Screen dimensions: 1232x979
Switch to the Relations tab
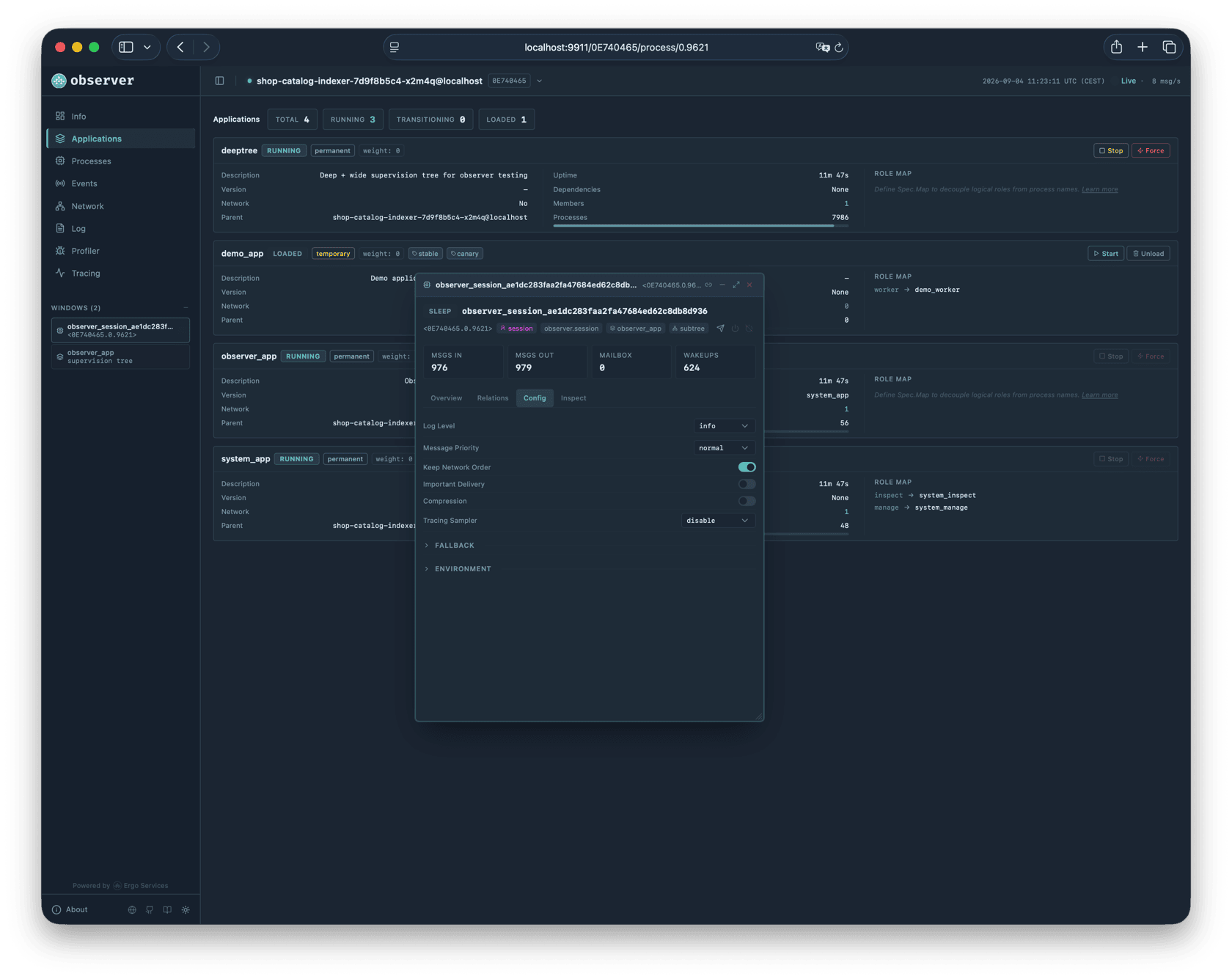point(492,398)
